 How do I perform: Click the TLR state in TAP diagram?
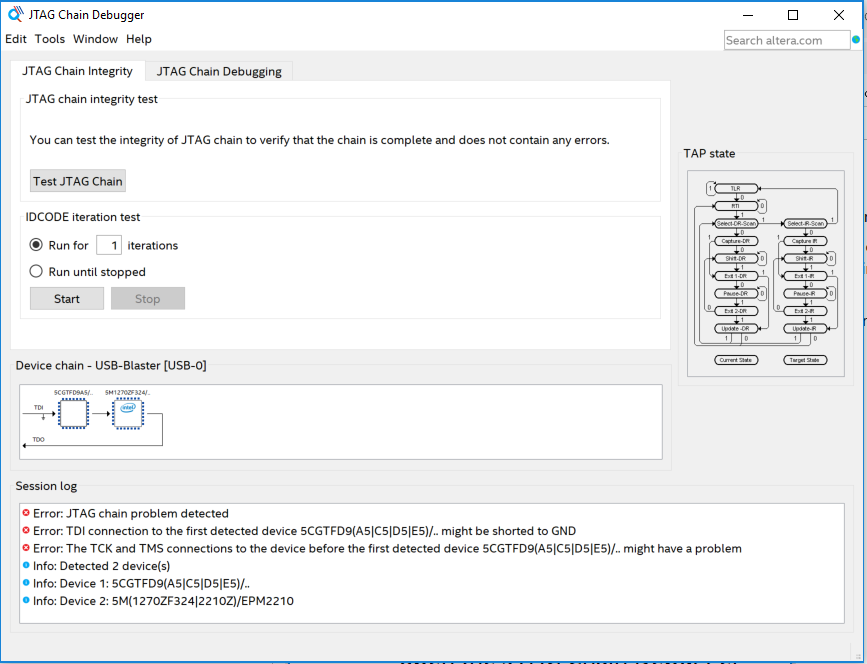[735, 189]
